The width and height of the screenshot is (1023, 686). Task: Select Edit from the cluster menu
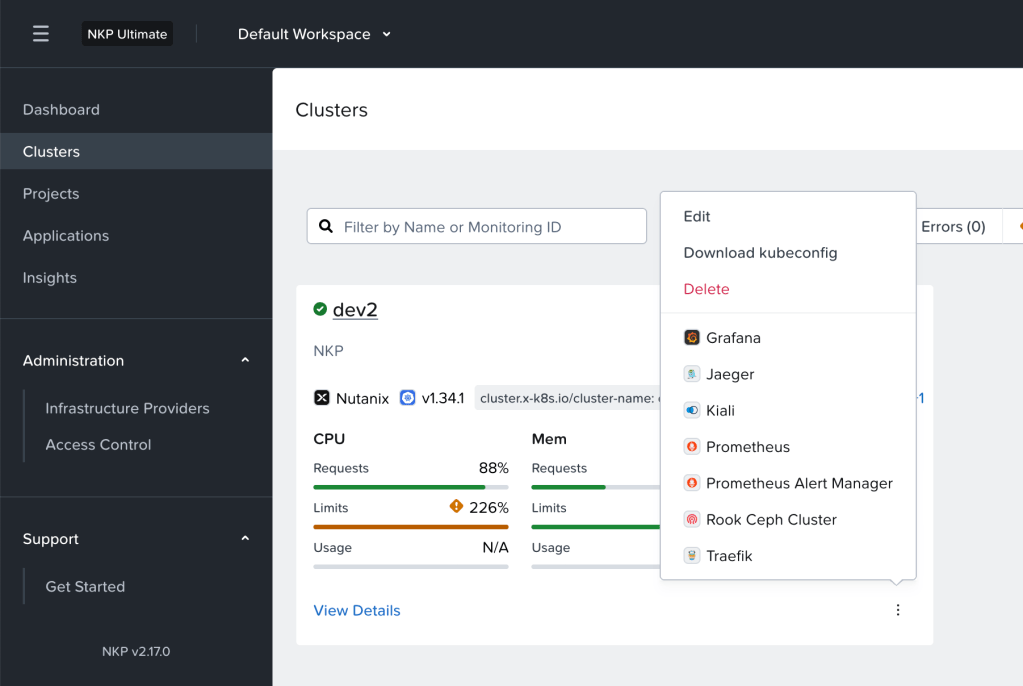697,216
